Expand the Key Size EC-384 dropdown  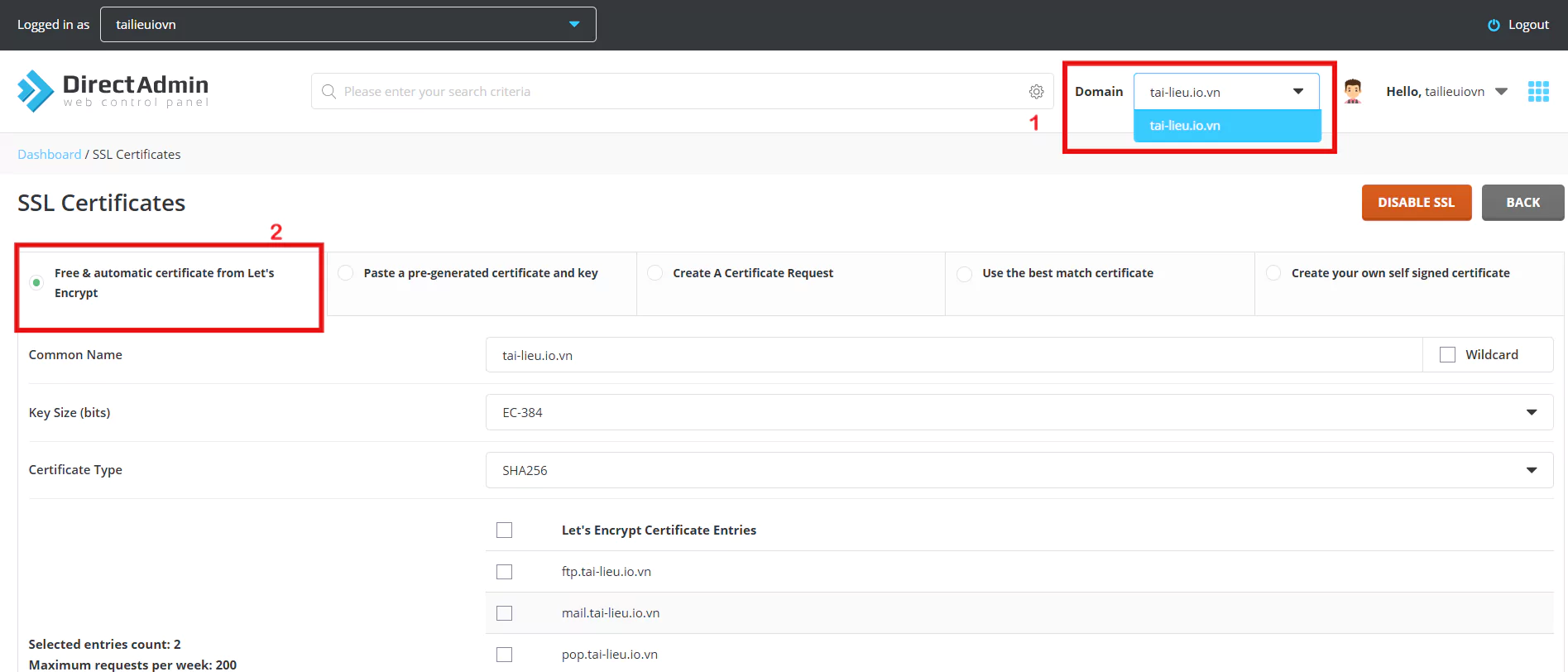click(1019, 412)
